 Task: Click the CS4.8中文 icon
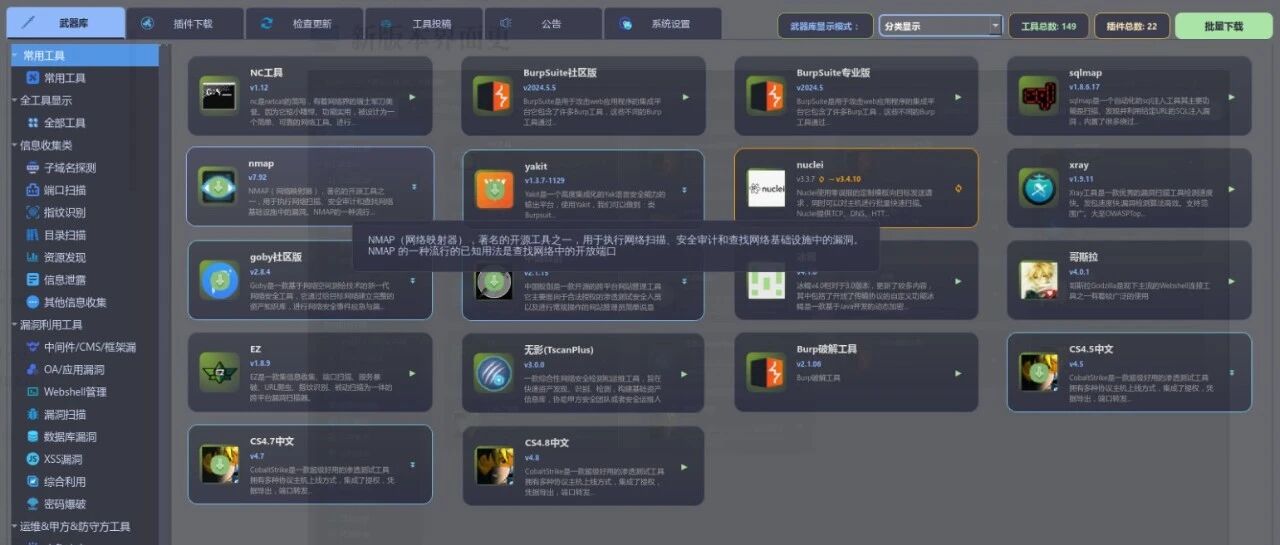(493, 465)
